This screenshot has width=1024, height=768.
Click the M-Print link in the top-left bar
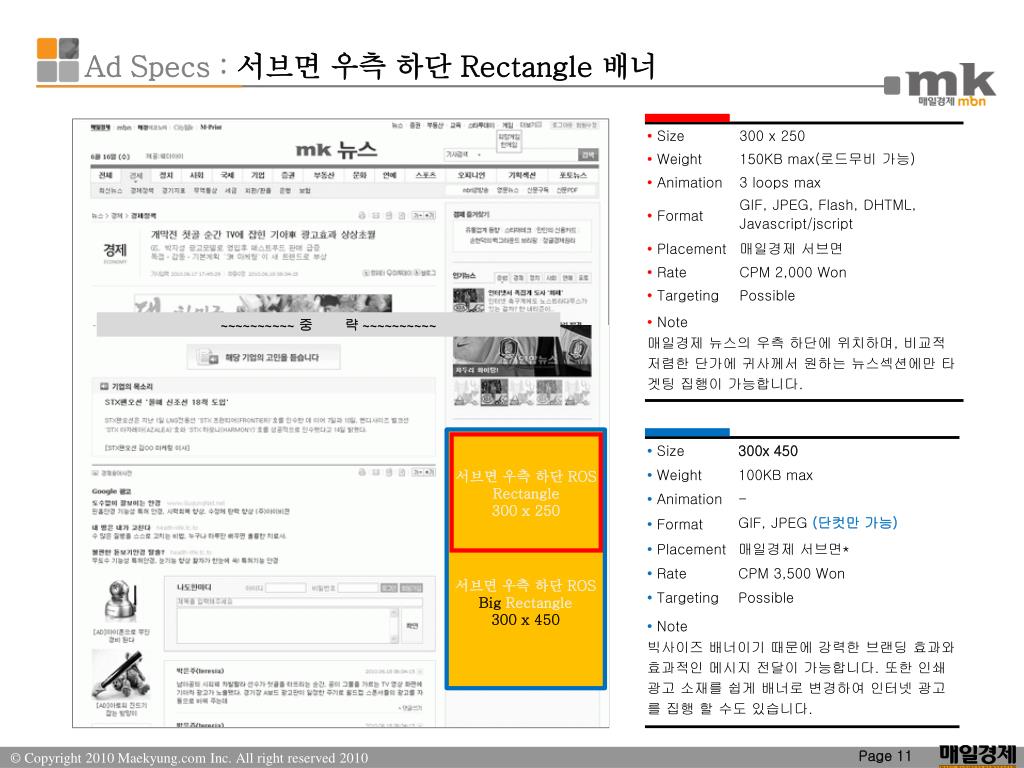tap(211, 127)
